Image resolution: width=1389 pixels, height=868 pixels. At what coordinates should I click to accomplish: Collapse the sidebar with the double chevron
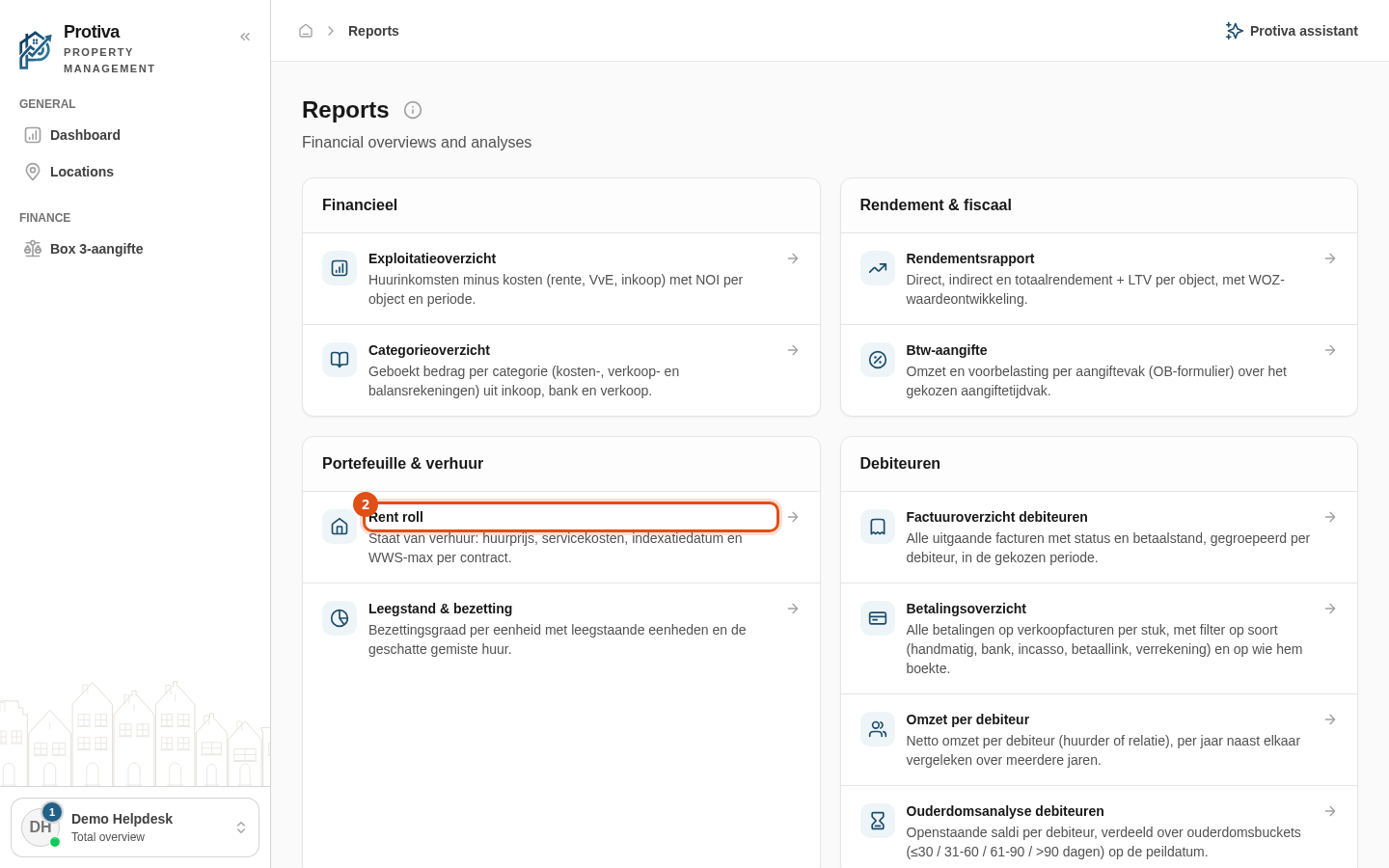click(x=245, y=37)
